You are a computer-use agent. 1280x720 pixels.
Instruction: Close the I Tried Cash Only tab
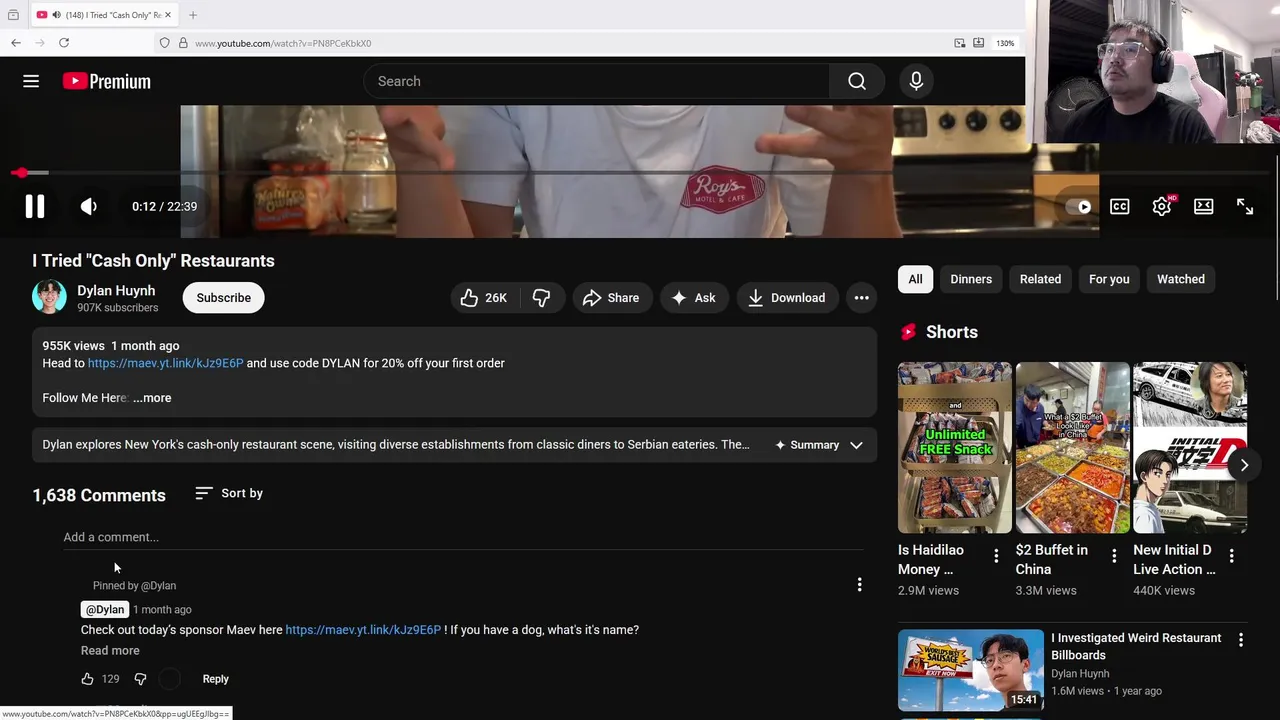coord(168,15)
